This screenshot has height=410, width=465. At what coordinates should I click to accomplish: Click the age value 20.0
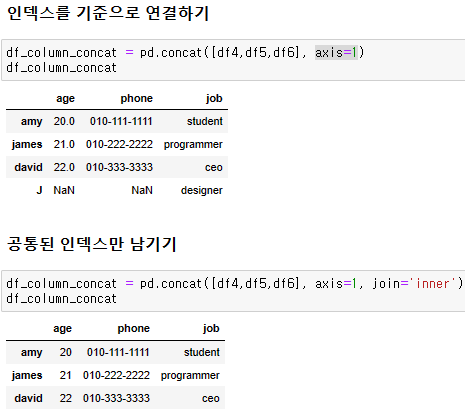(x=64, y=121)
